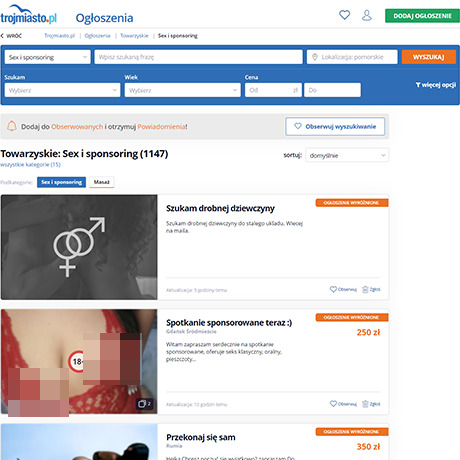Viewport: 460px width, 460px height.
Task: Click the '350 zł' price text
Action: click(x=368, y=447)
